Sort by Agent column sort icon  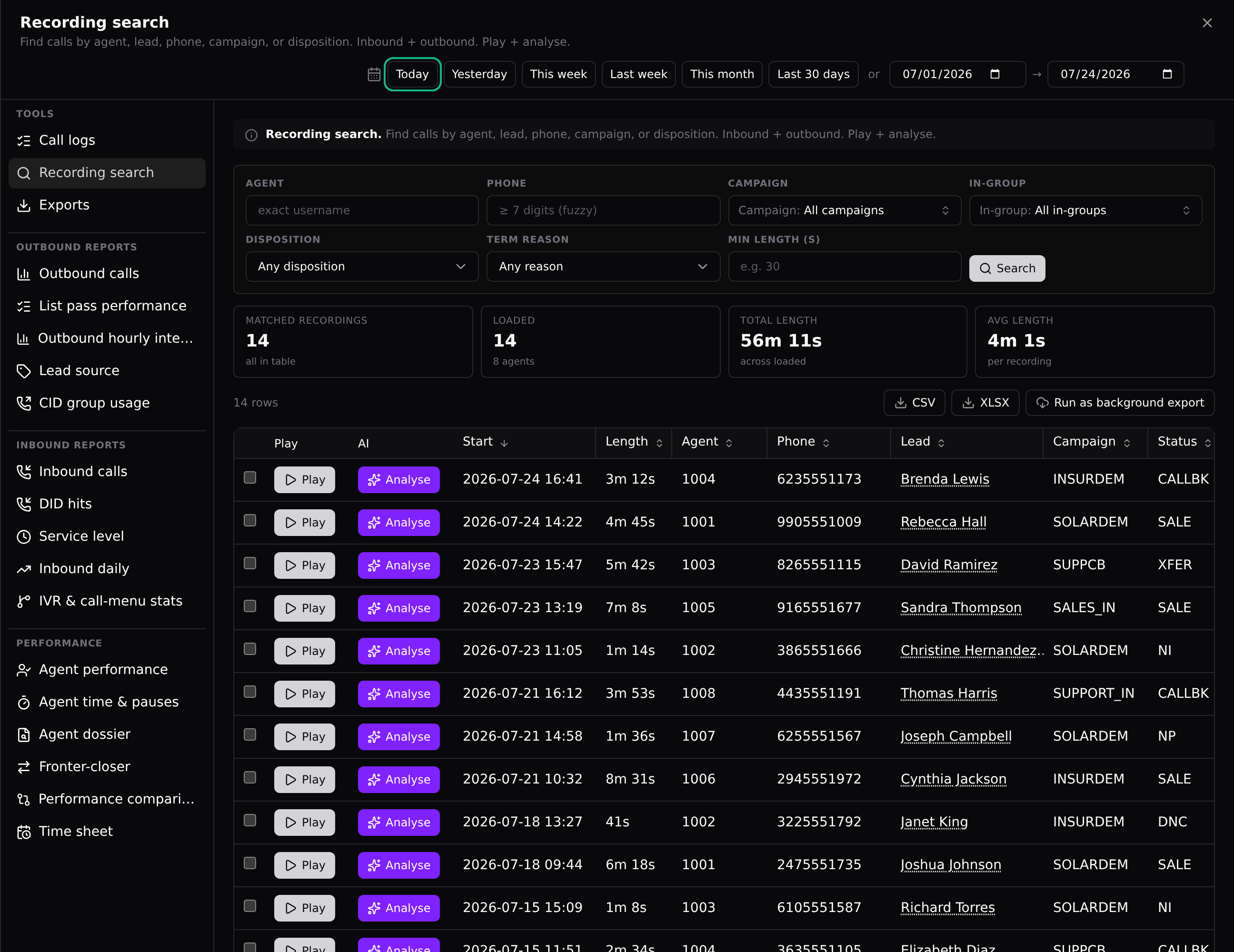point(729,443)
